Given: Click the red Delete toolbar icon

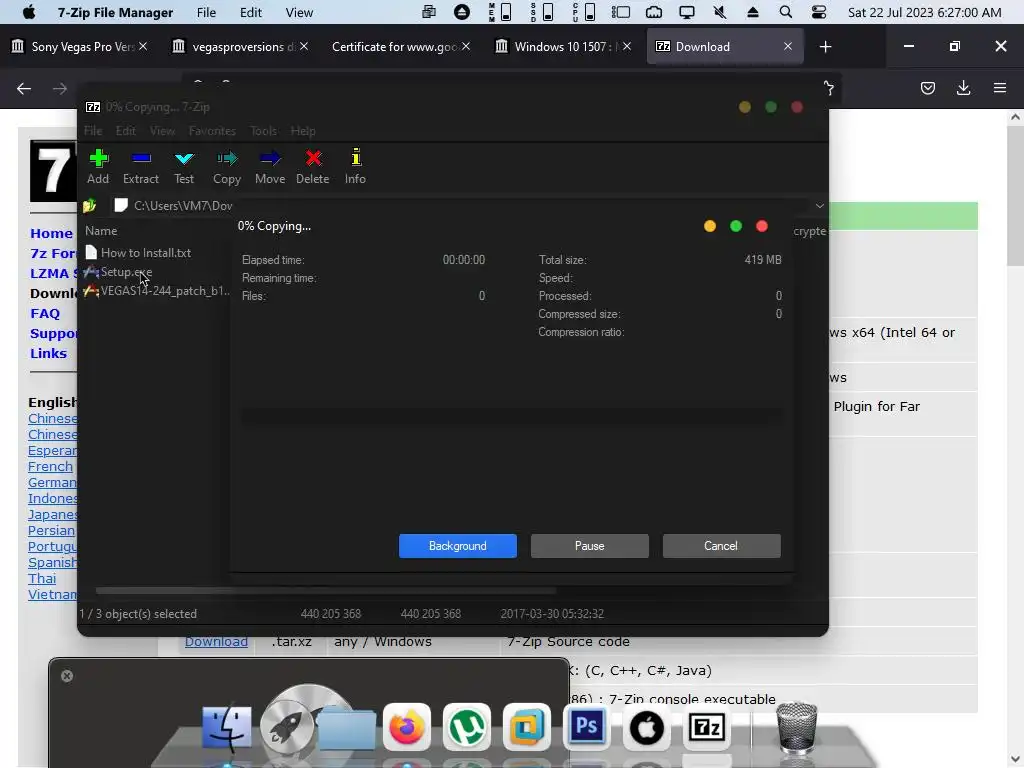Looking at the screenshot, I should coord(313,167).
